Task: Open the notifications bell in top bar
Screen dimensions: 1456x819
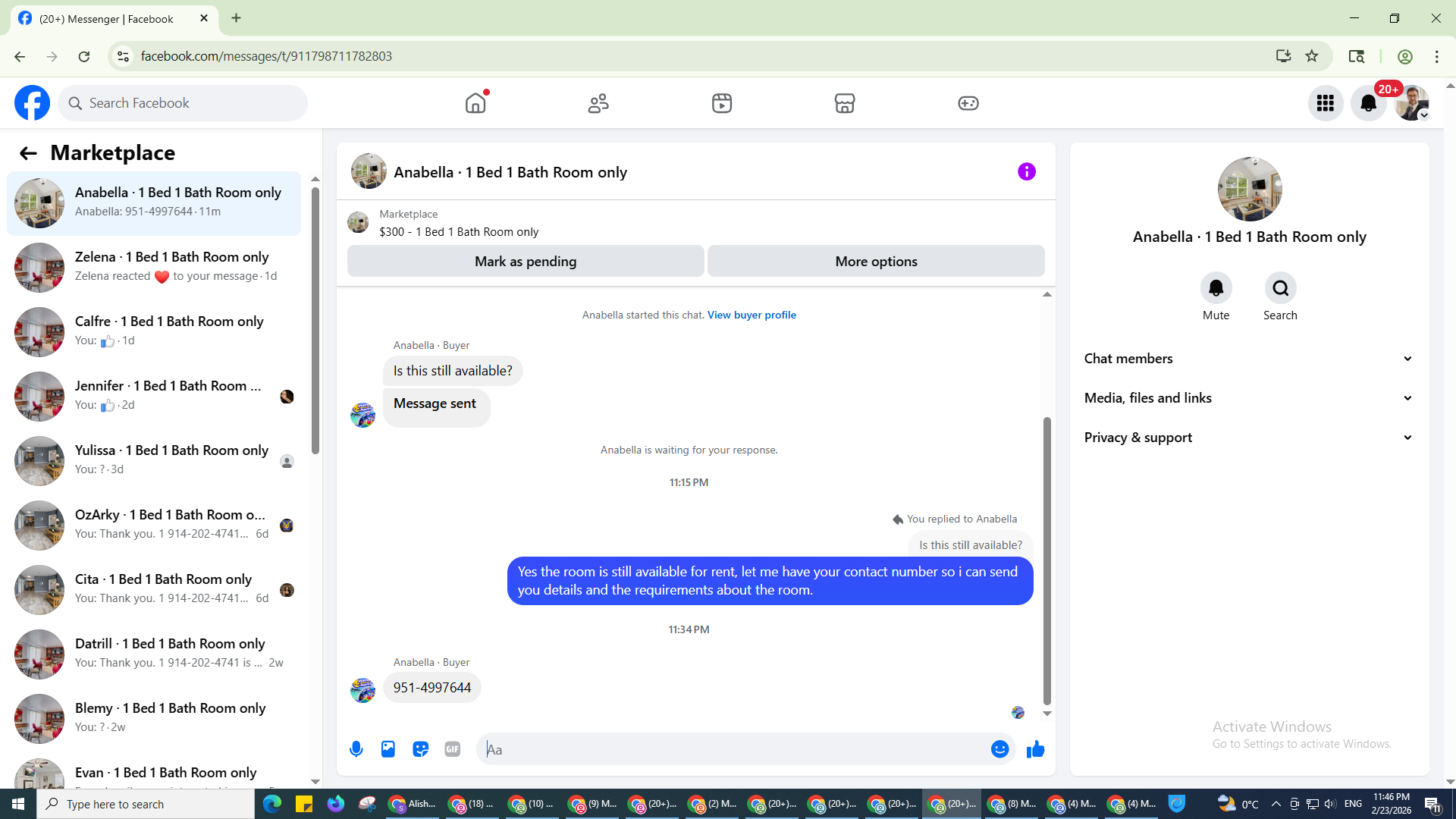Action: tap(1368, 103)
